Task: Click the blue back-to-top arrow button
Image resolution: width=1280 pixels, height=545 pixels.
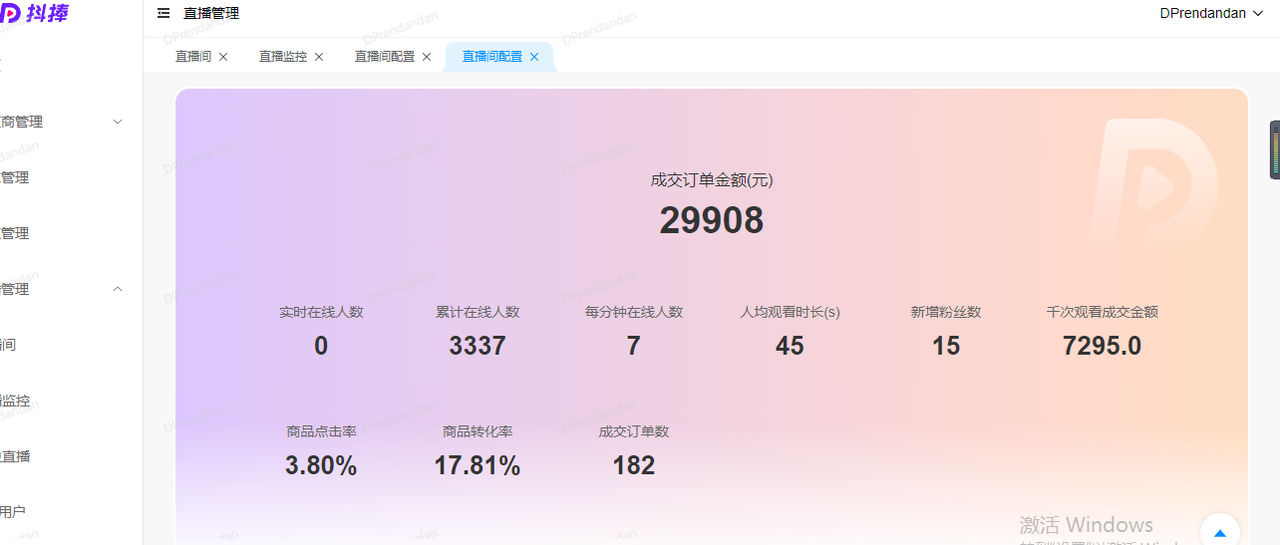Action: [x=1220, y=532]
